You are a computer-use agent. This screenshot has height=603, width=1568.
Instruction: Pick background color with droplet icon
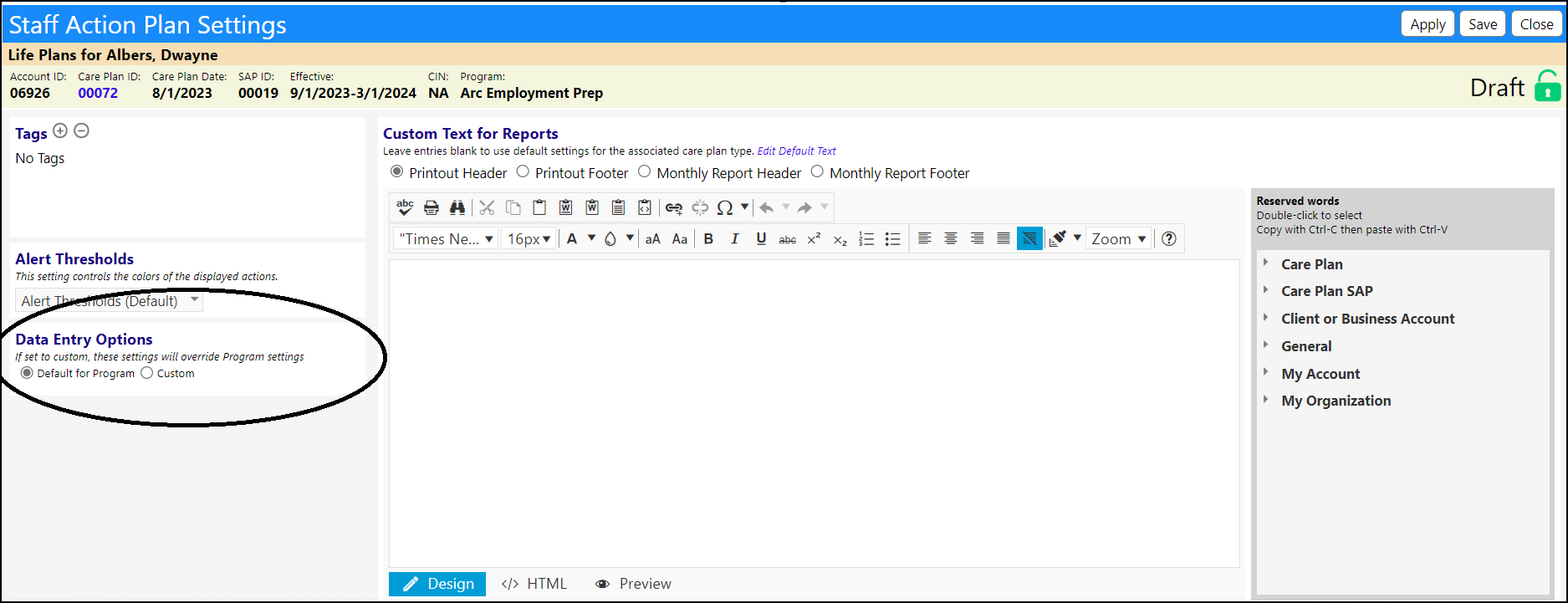(610, 239)
